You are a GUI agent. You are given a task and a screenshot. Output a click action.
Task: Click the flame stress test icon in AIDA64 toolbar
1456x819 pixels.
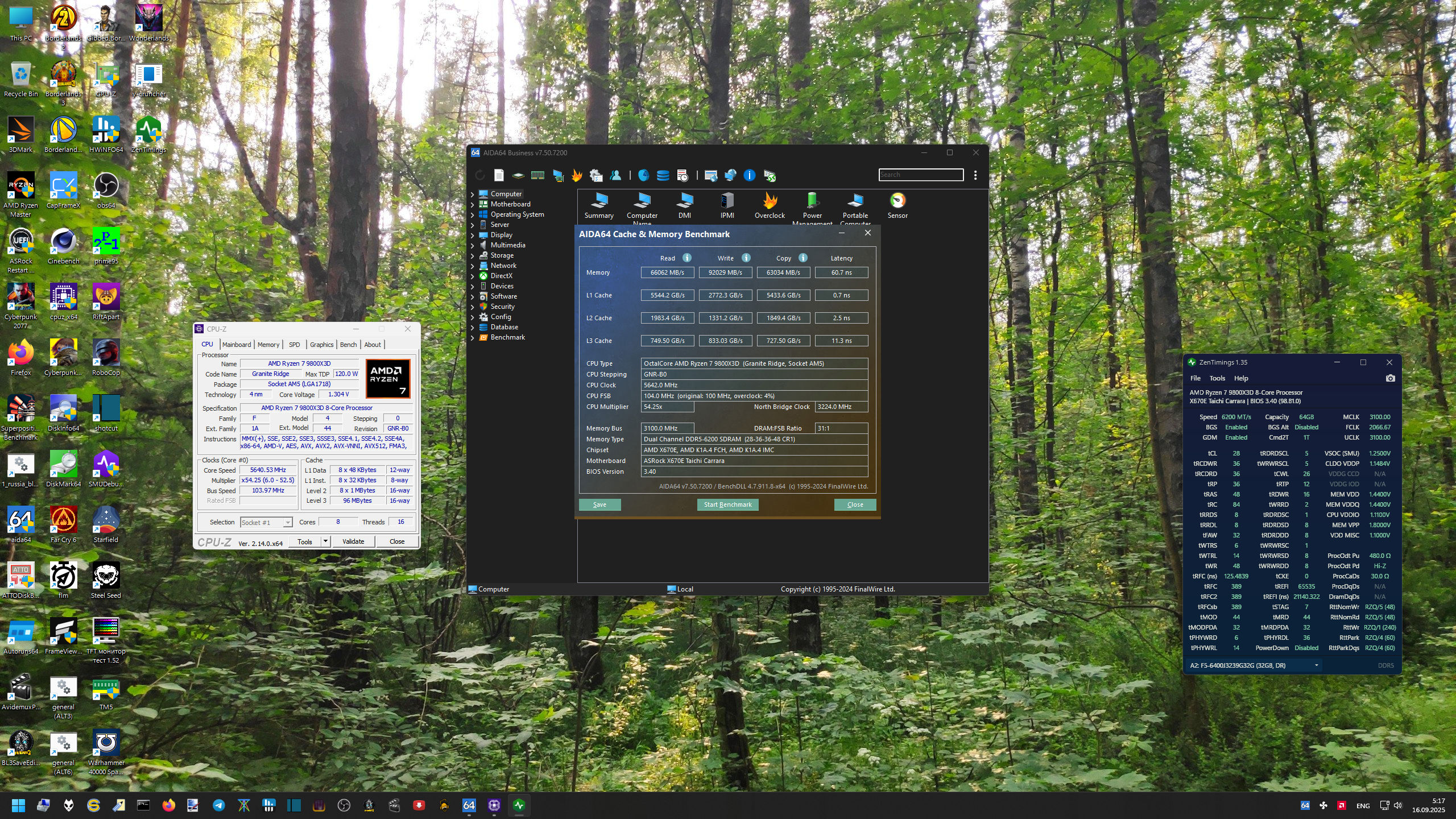pyautogui.click(x=577, y=175)
